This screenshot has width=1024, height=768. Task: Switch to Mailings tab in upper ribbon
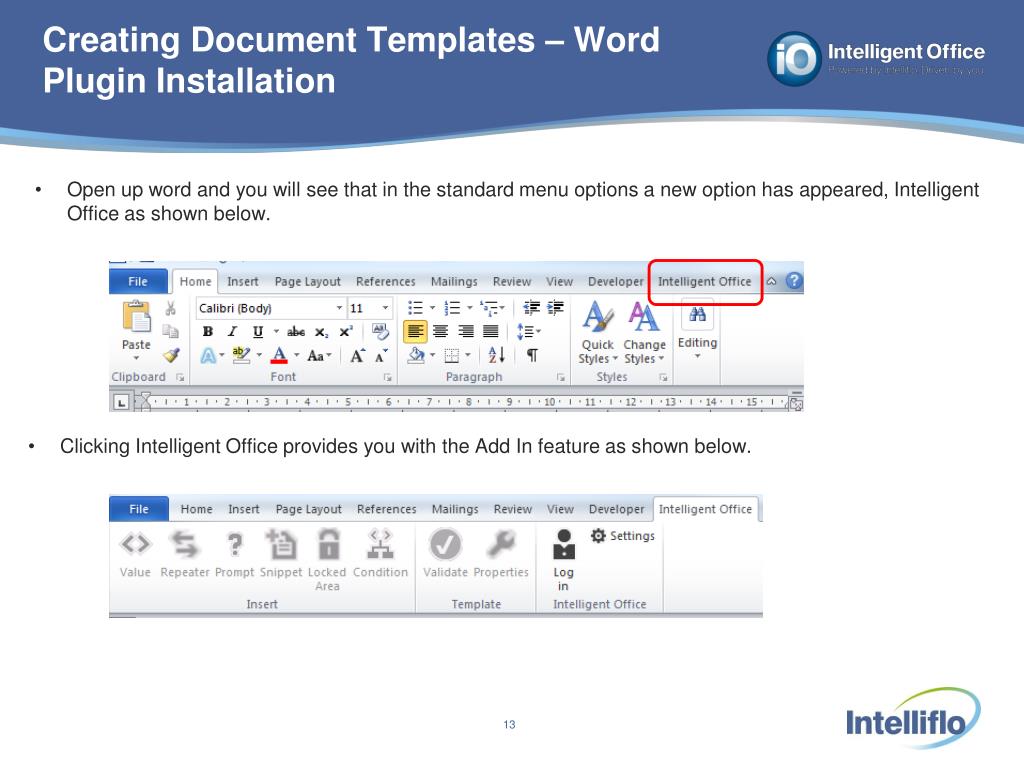[x=454, y=281]
